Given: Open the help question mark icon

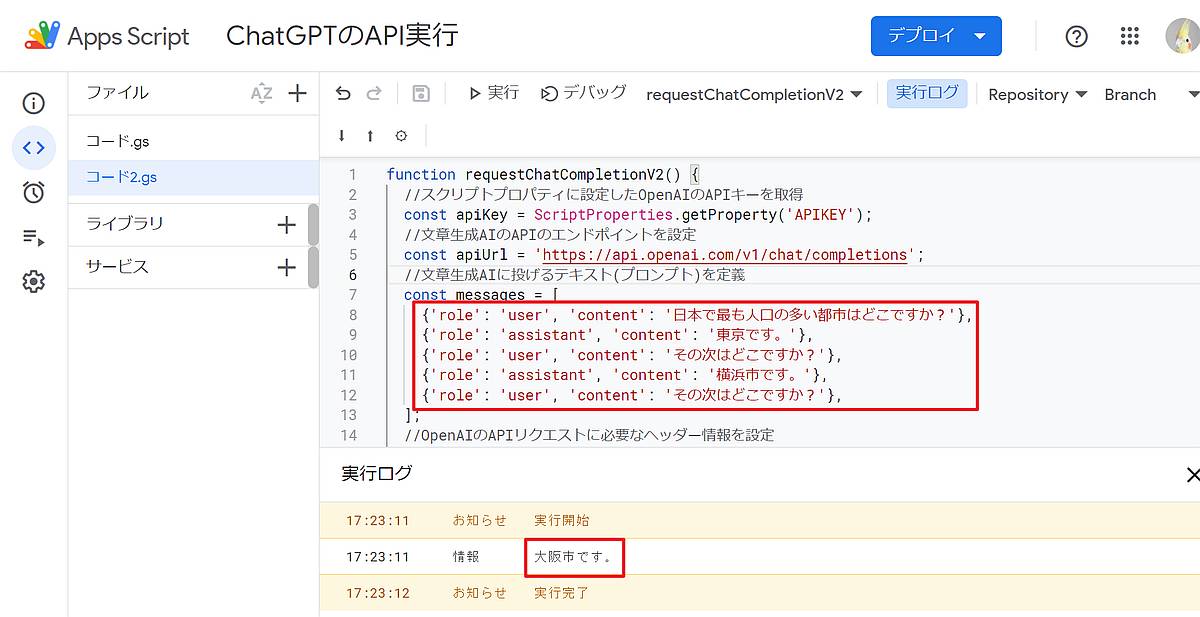Looking at the screenshot, I should [1076, 36].
